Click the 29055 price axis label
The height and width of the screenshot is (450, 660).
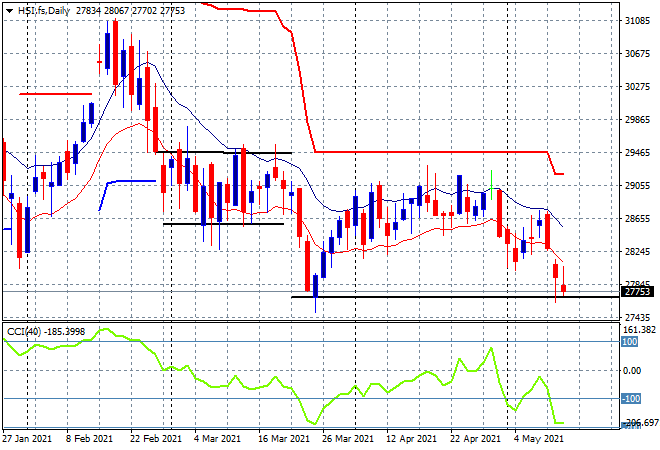pos(637,186)
